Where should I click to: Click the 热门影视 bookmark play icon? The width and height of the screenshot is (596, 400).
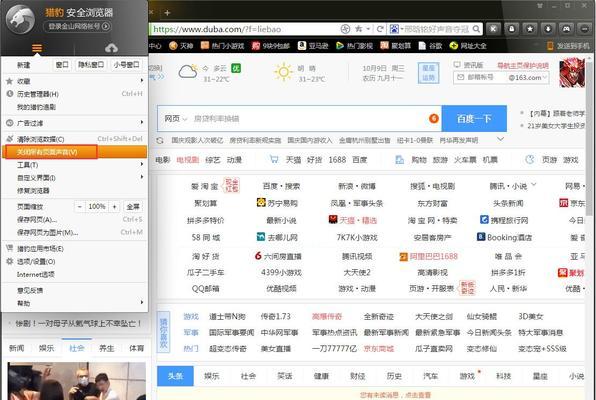click(340, 46)
